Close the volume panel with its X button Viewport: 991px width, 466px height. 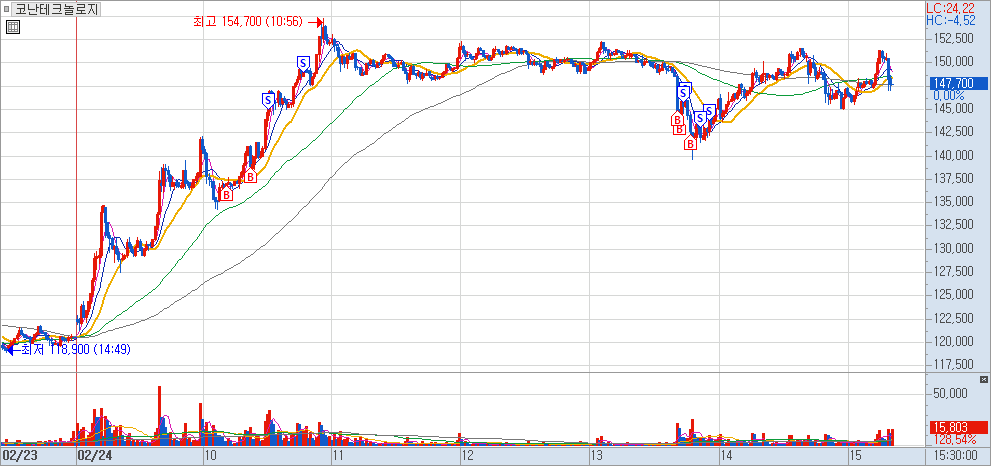point(983,379)
